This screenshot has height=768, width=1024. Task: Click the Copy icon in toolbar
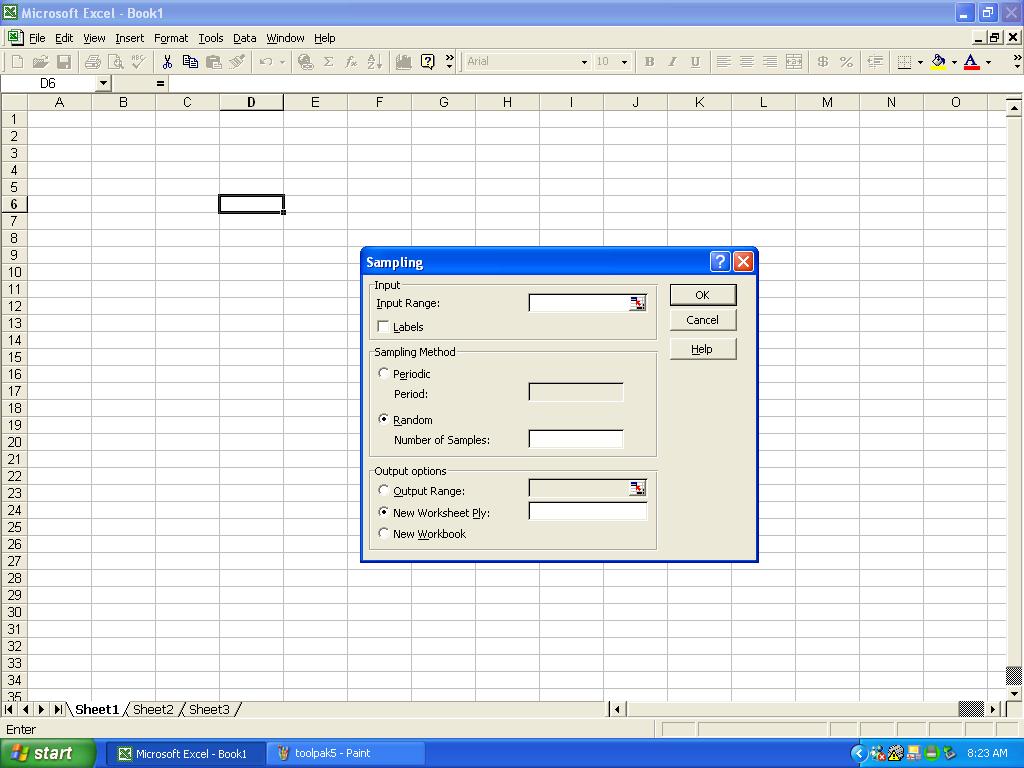pos(190,62)
